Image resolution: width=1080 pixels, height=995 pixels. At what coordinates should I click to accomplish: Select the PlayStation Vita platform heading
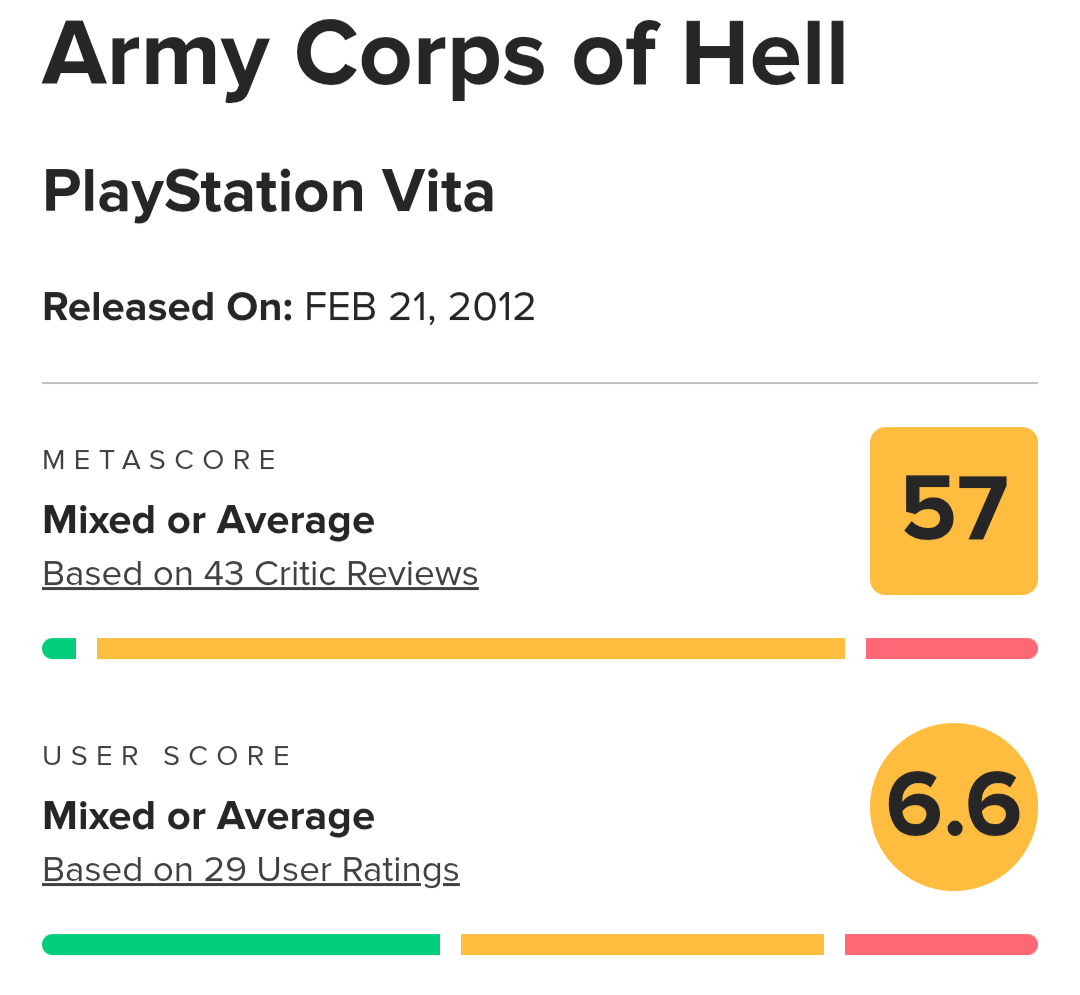point(268,191)
